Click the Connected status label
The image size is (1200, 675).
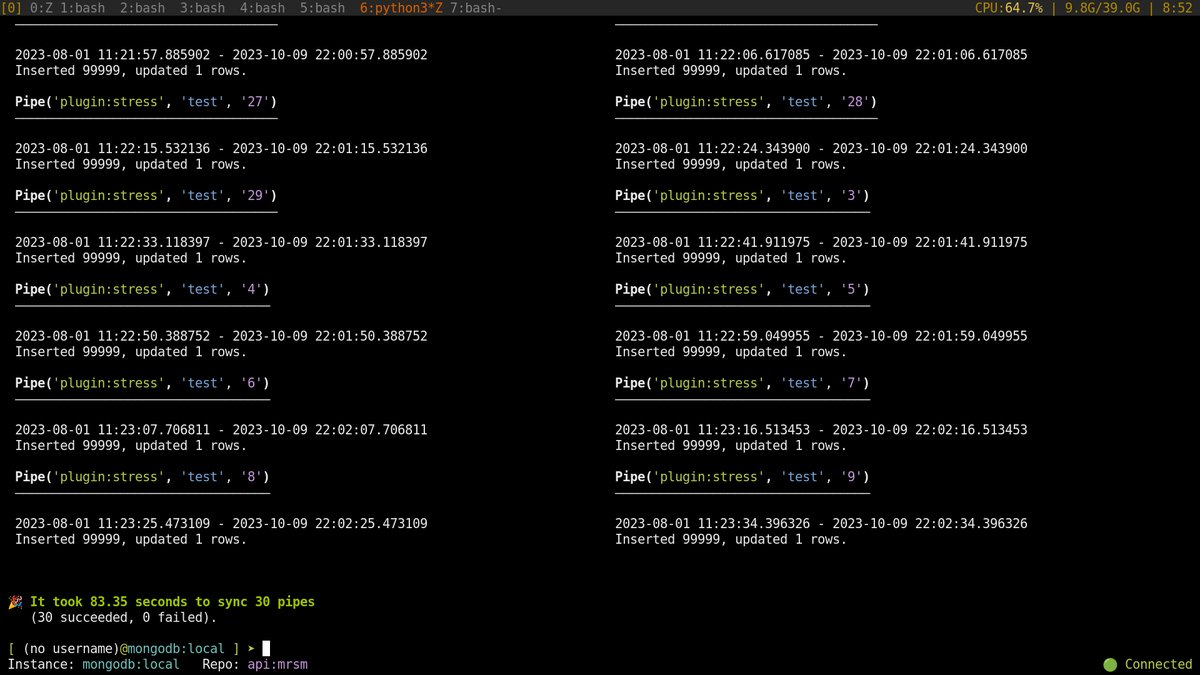[x=1158, y=664]
